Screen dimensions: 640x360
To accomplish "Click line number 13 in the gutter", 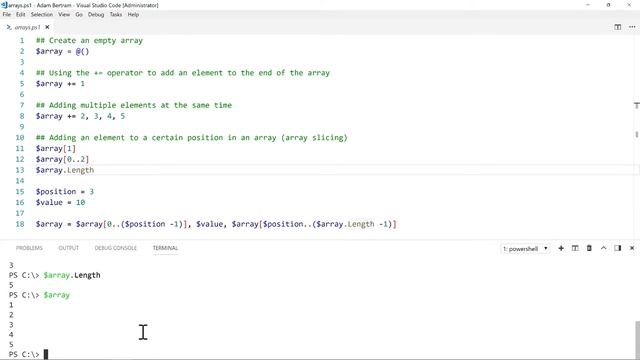I will 20,170.
